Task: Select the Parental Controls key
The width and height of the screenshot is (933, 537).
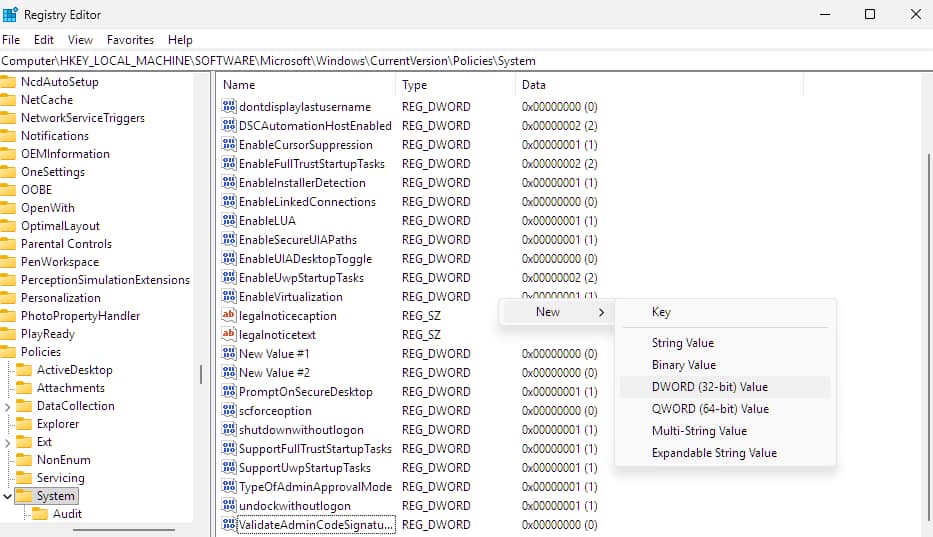Action: (66, 244)
